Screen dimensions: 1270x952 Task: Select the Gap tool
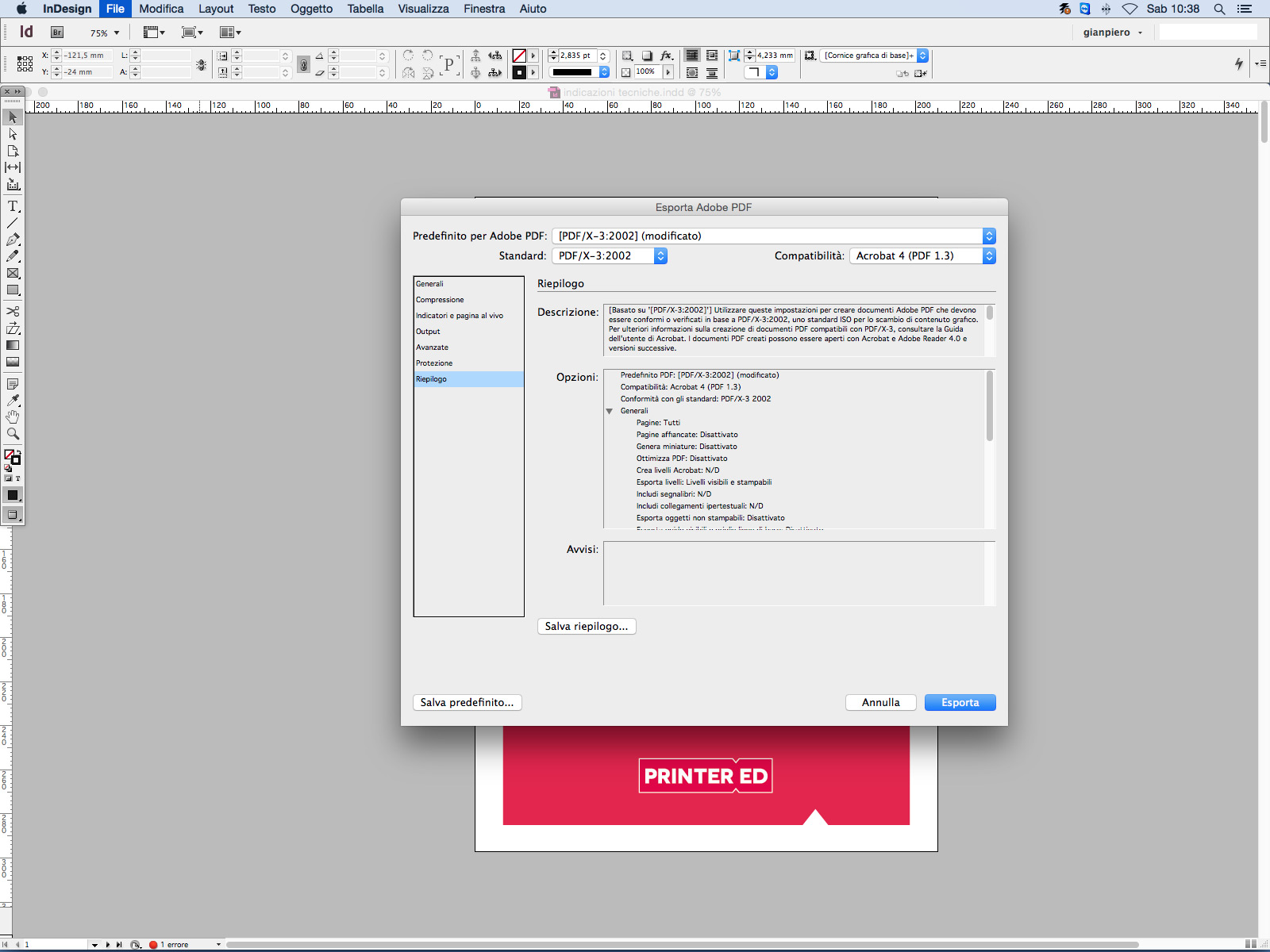point(13,167)
